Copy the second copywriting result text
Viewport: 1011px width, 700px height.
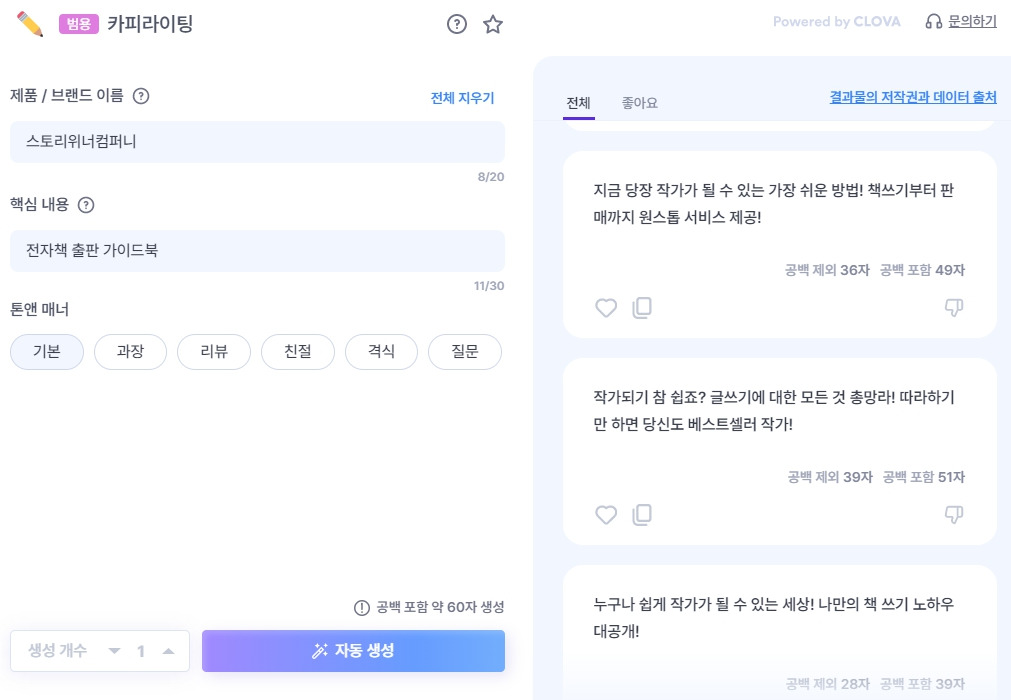[x=642, y=514]
